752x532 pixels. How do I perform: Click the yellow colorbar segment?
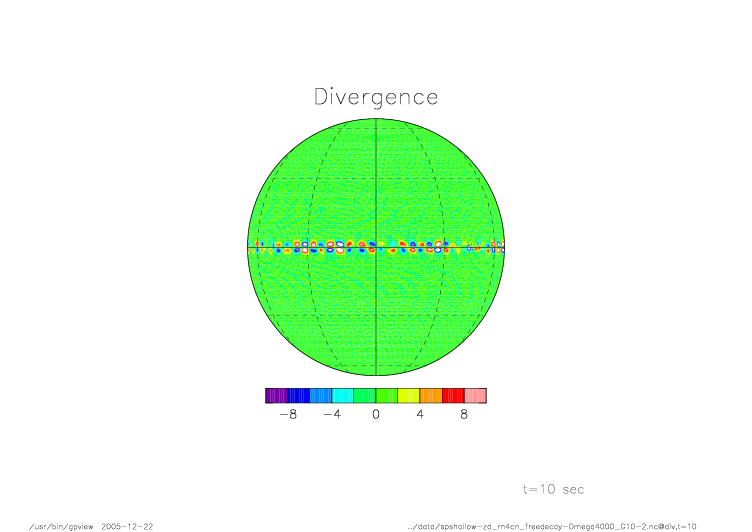pyautogui.click(x=408, y=396)
